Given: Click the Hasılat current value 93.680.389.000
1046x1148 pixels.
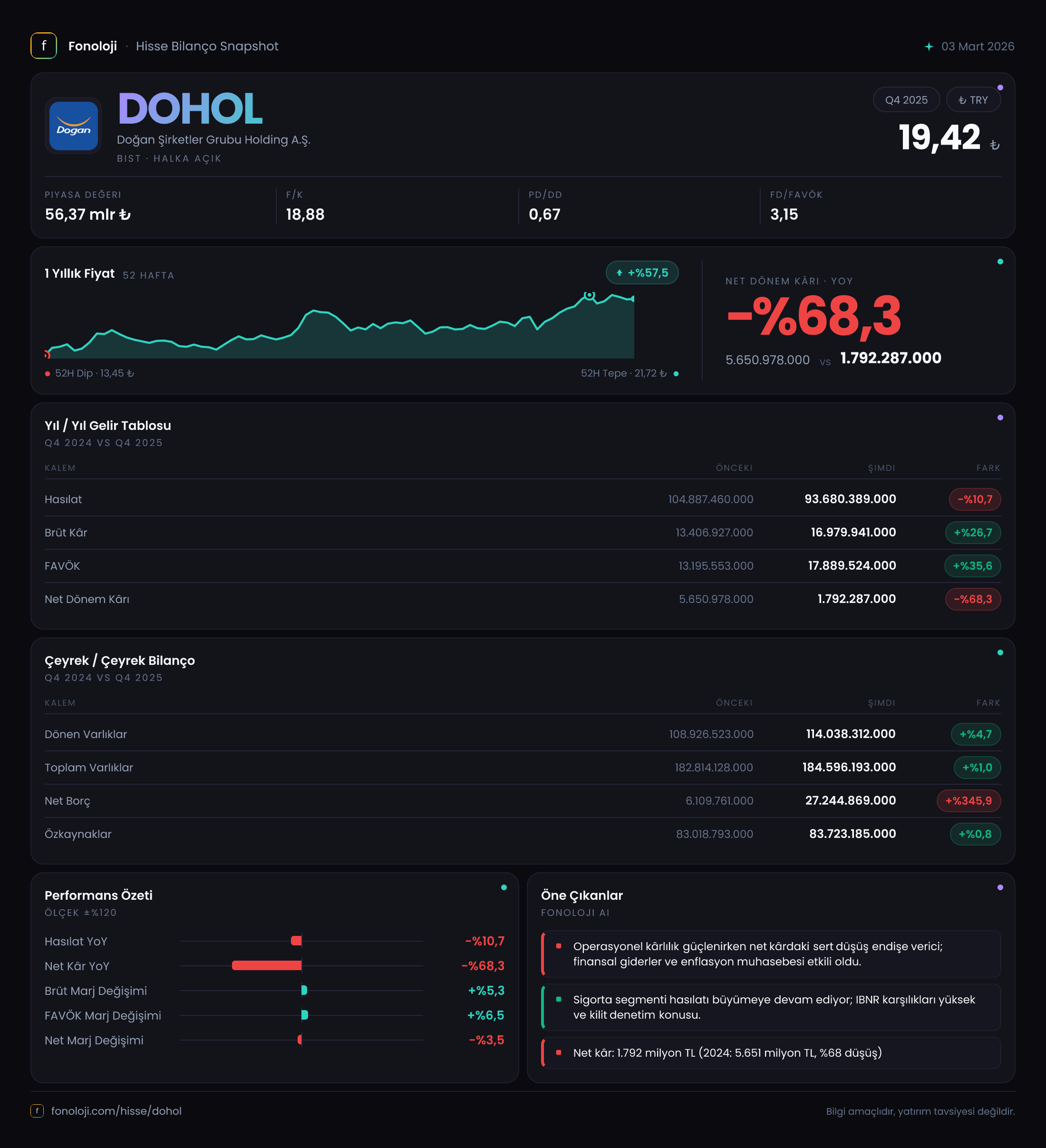Looking at the screenshot, I should point(850,499).
